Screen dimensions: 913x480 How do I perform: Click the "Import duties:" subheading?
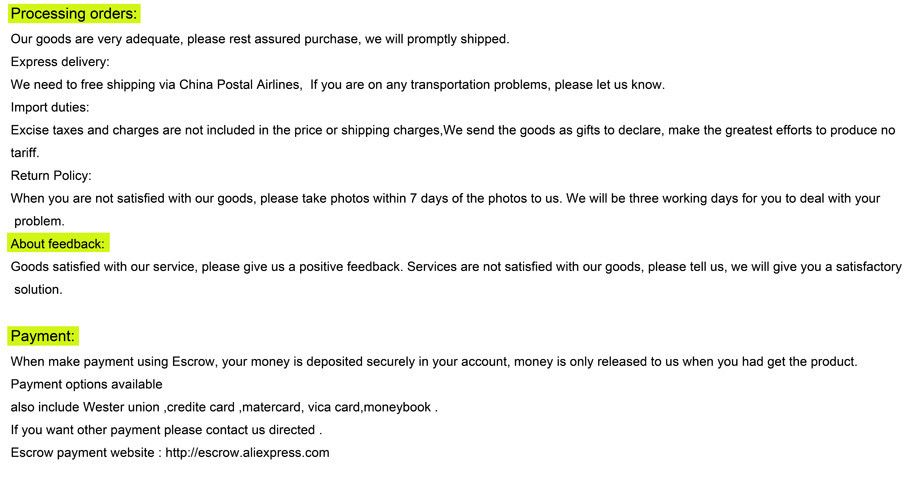point(50,107)
